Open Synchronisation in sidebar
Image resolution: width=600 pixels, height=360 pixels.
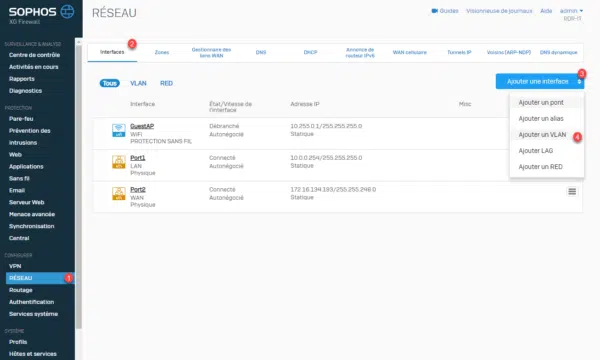point(32,226)
